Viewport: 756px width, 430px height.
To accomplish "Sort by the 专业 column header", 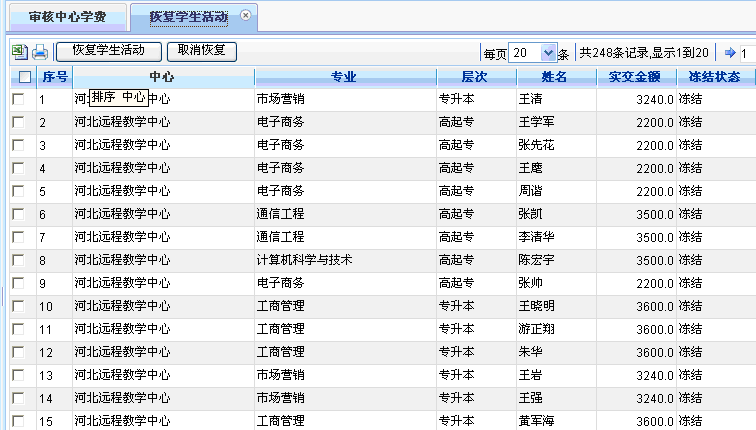I will click(345, 77).
